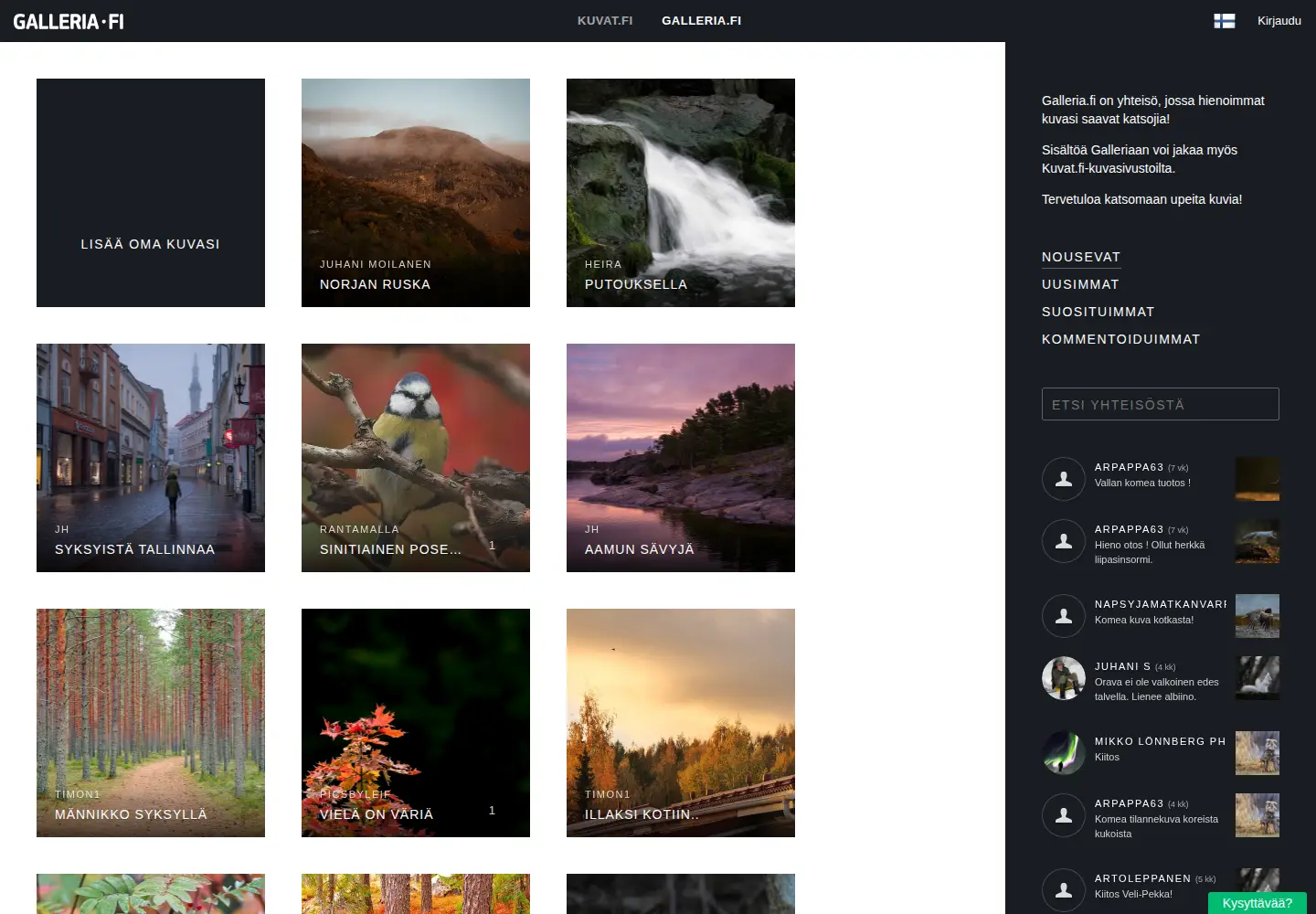The width and height of the screenshot is (1316, 914).
Task: Open the Galleria.fi logo home link
Action: 69,21
